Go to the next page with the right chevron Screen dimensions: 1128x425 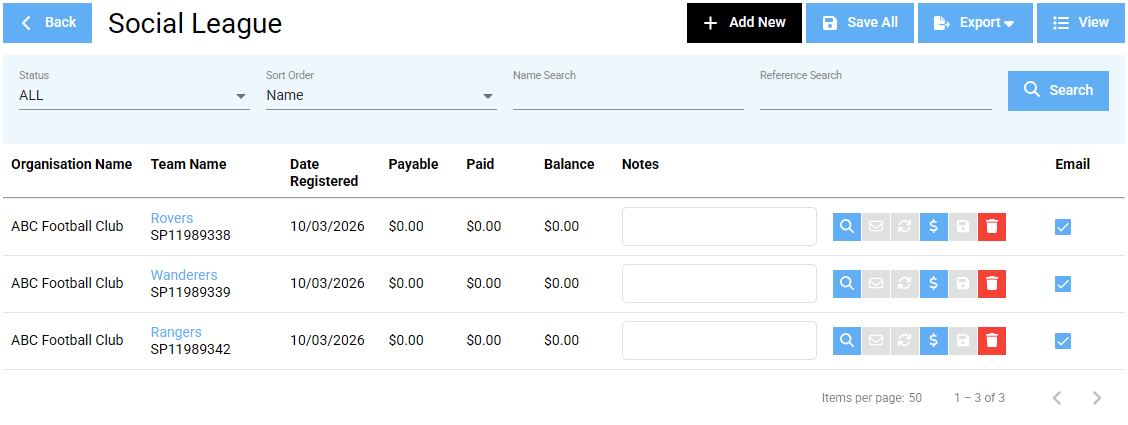pyautogui.click(x=1096, y=398)
